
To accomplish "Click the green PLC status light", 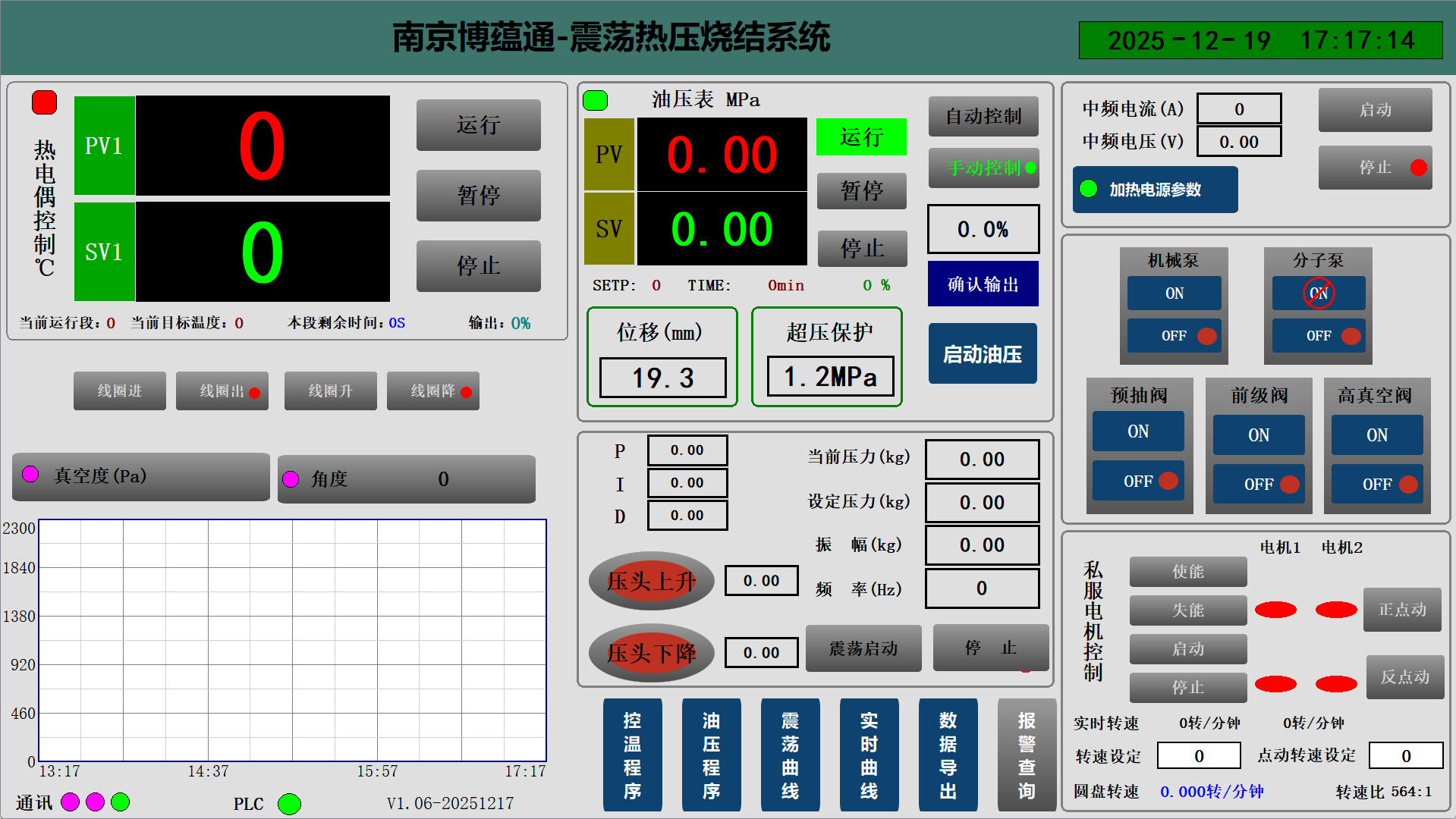I will (x=289, y=803).
